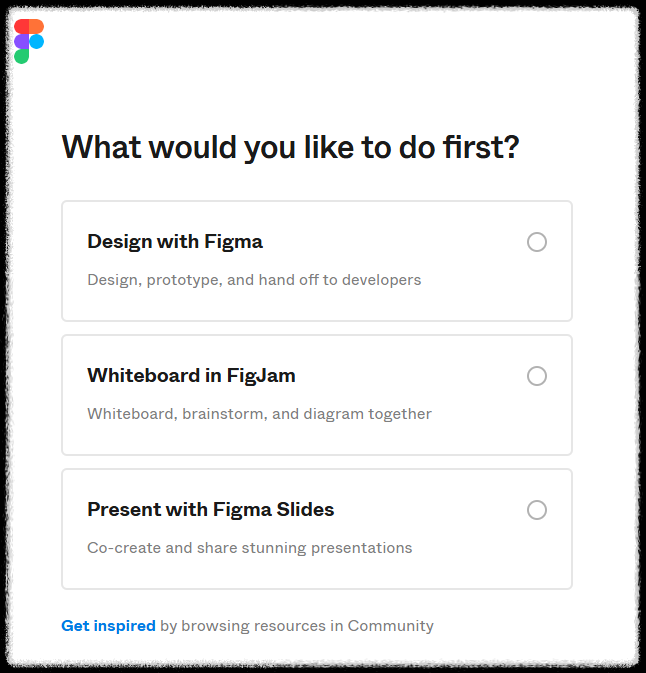Choose the FigJam whiteboard option card

(x=317, y=395)
